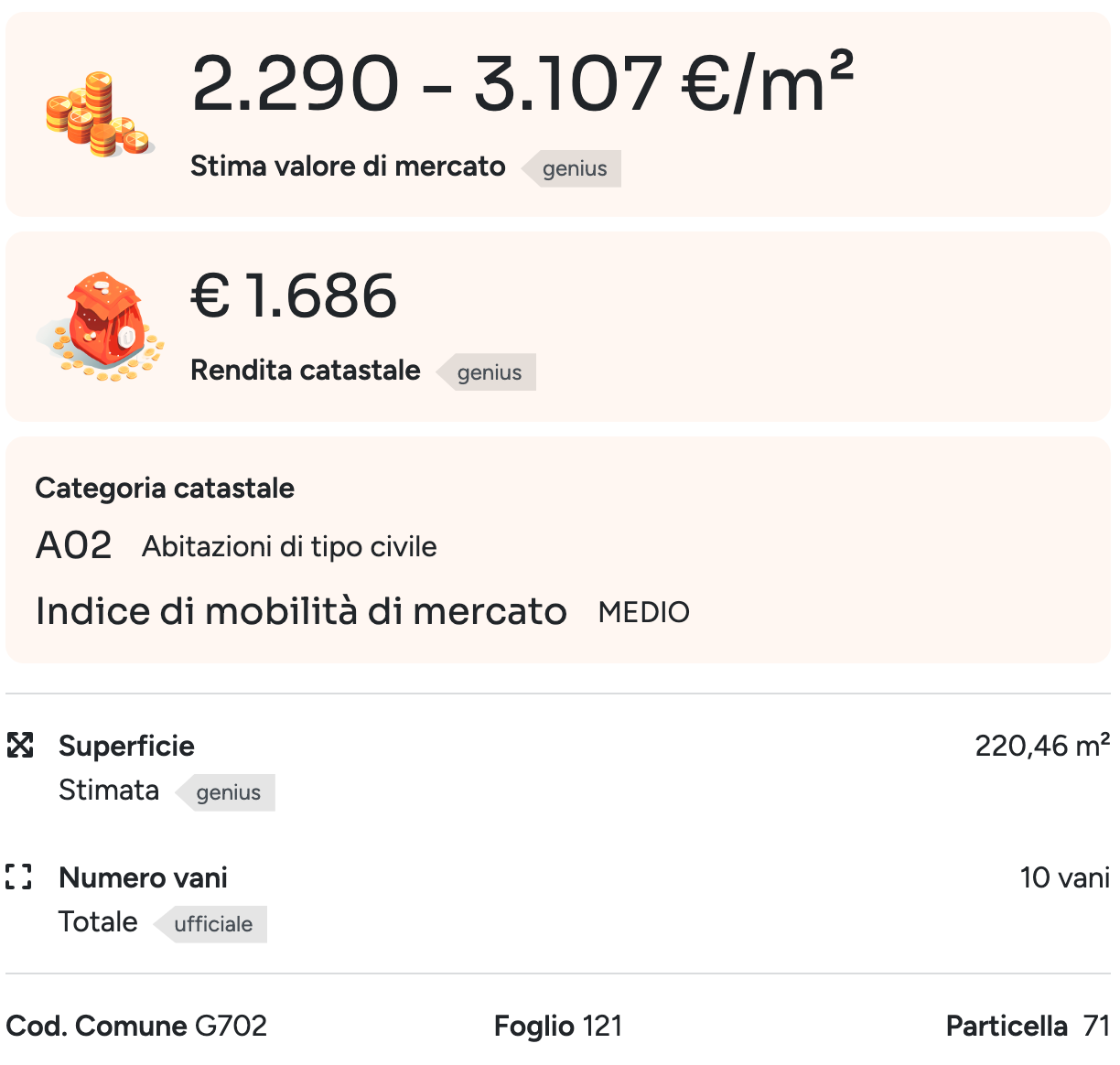
Task: Click the ufficiale badge next to Totale
Action: [x=212, y=924]
